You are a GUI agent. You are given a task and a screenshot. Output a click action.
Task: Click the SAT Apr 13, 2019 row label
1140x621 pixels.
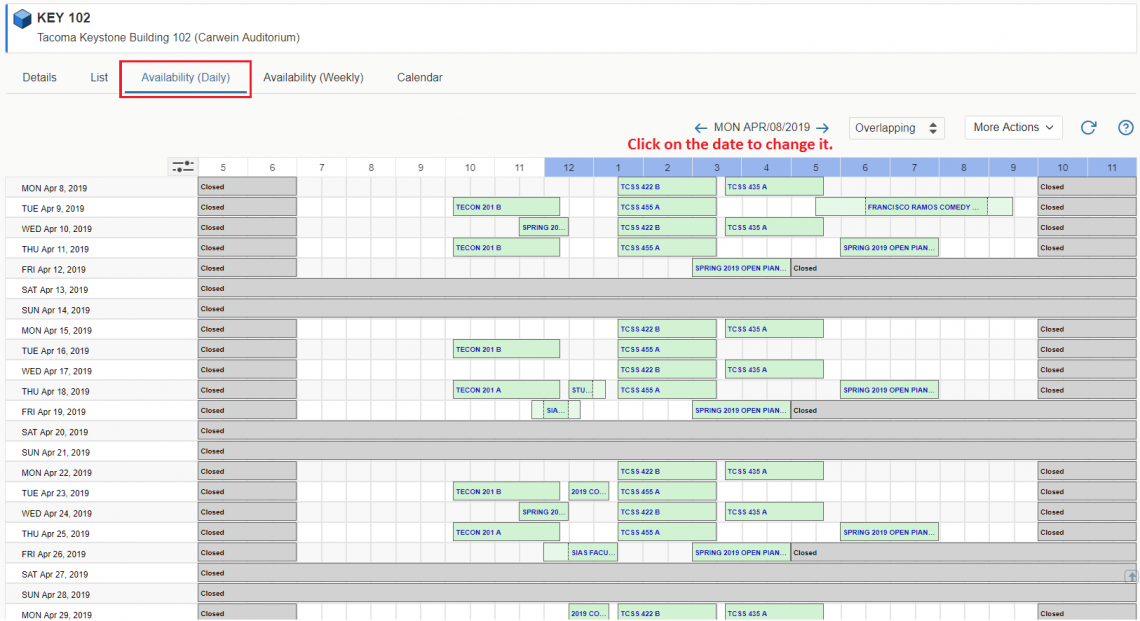53,290
